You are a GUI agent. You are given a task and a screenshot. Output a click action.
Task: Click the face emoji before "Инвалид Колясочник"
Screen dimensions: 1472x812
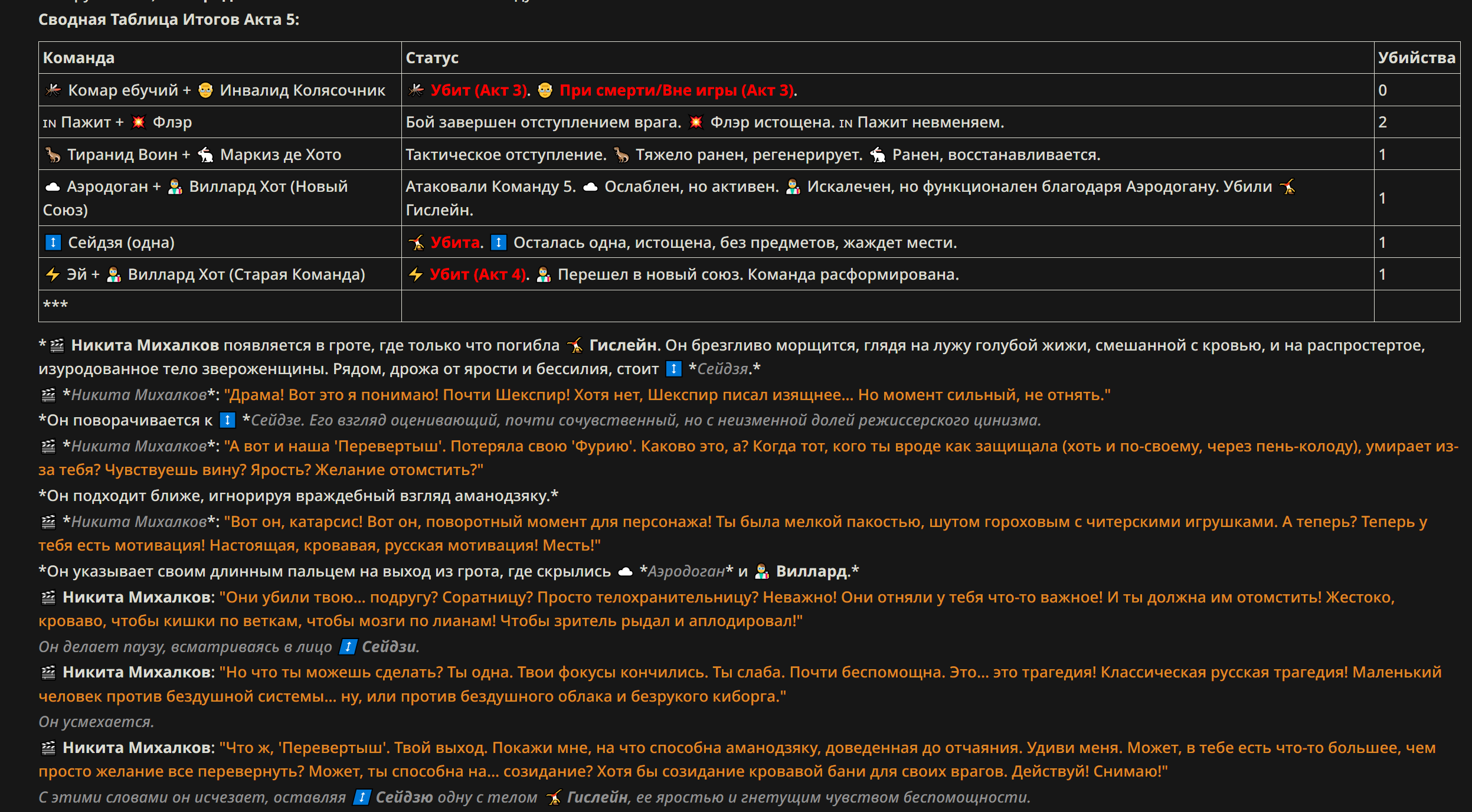(x=205, y=90)
